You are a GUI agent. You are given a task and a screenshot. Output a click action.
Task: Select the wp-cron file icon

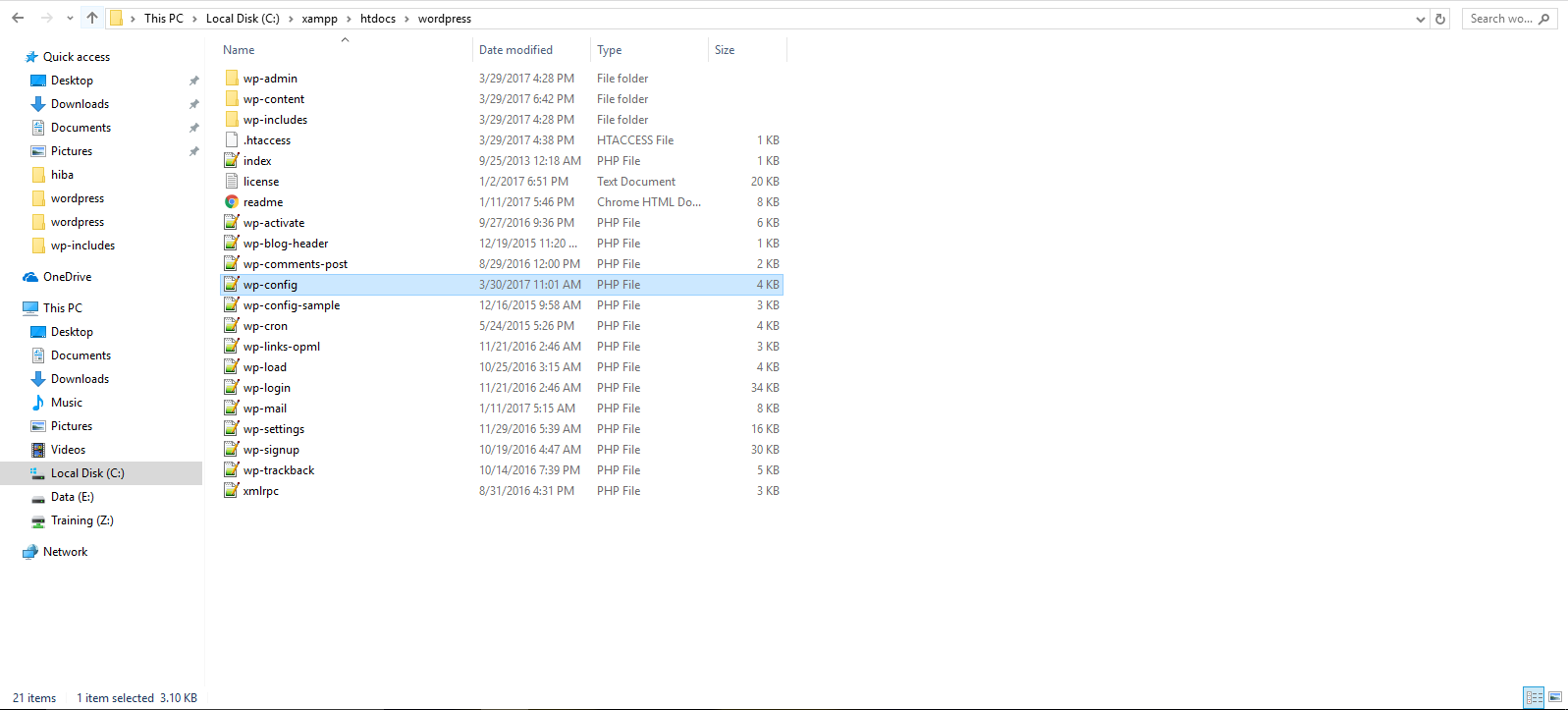pos(232,325)
